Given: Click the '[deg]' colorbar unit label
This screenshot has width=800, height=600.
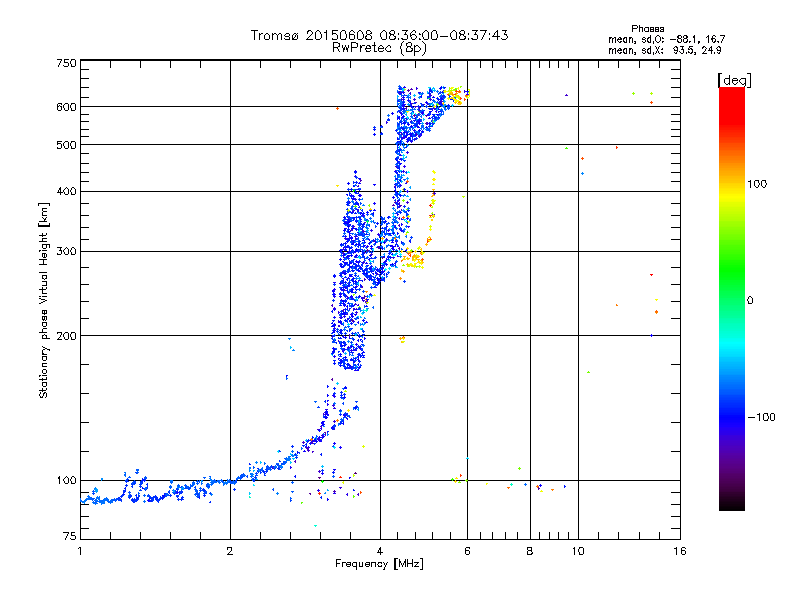Looking at the screenshot, I should tap(734, 80).
